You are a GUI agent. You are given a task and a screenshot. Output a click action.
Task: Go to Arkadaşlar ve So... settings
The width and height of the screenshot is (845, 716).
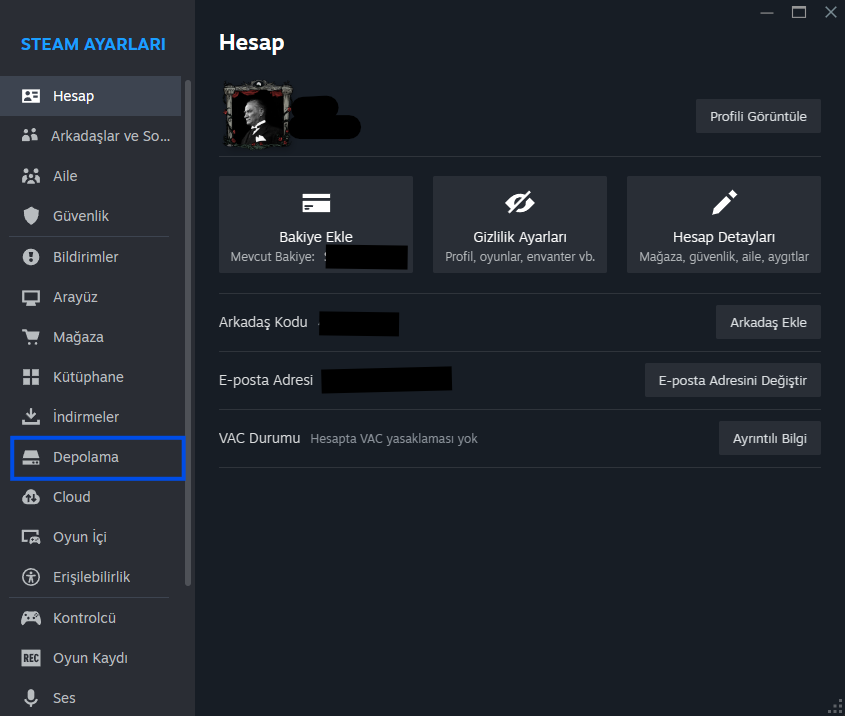(x=91, y=136)
